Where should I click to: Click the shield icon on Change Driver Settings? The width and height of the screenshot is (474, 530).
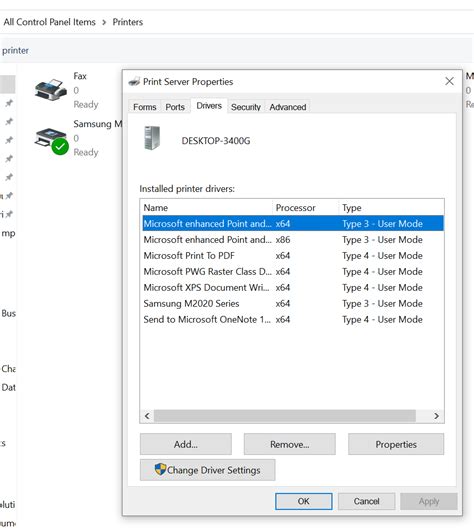(x=160, y=469)
